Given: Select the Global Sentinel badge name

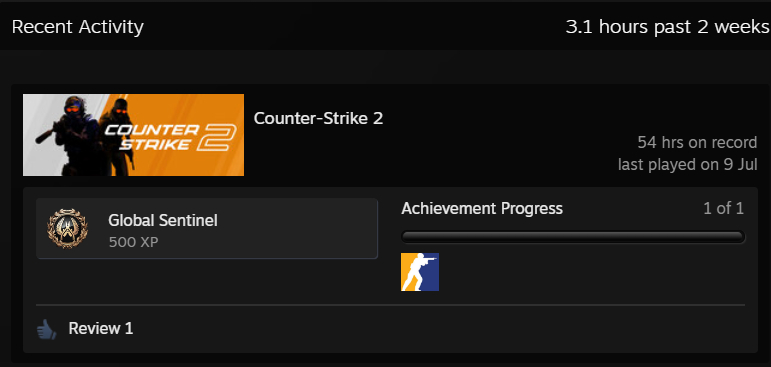Looking at the screenshot, I should tap(163, 220).
